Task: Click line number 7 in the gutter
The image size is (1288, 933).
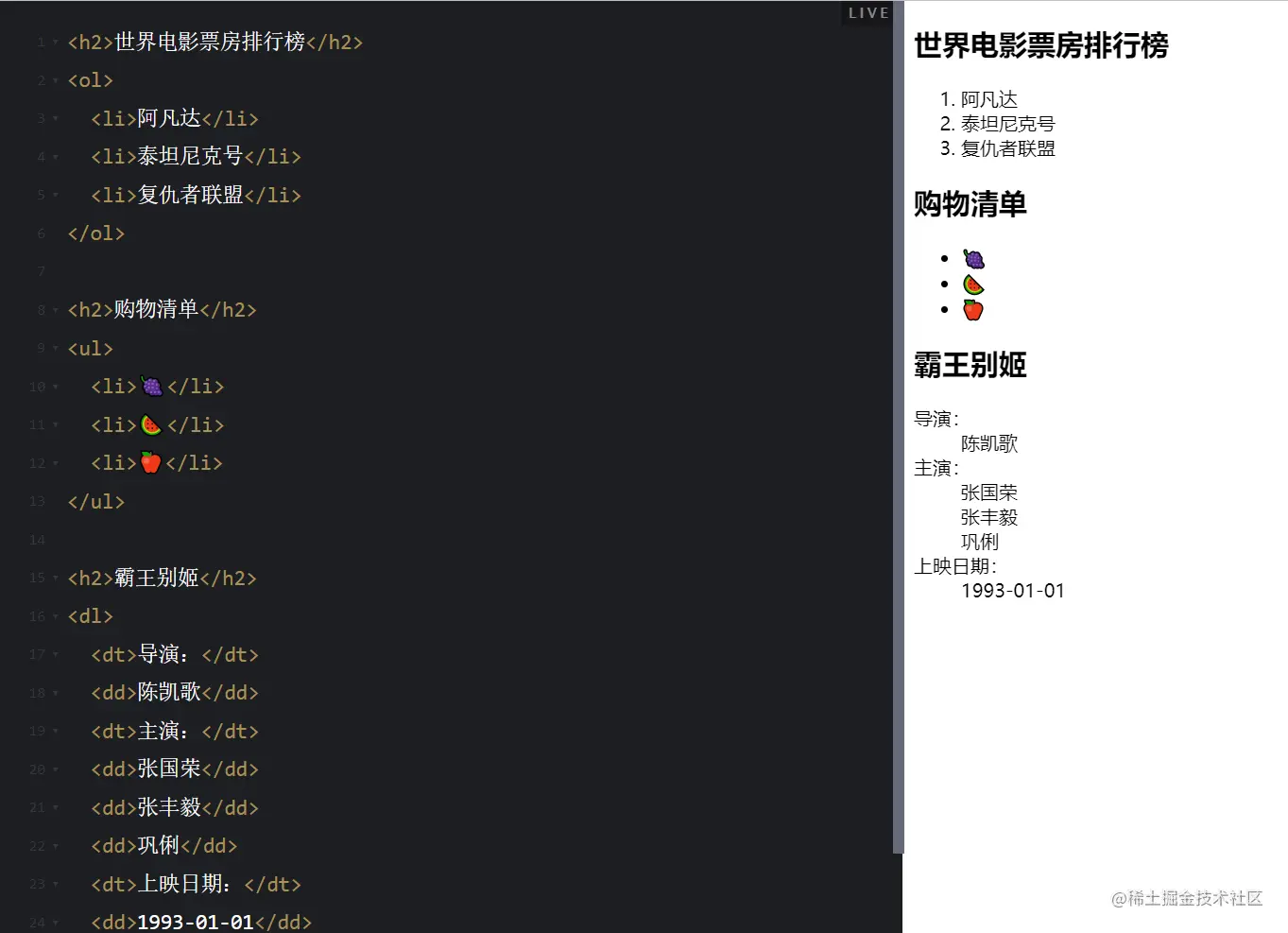Action: coord(41,272)
